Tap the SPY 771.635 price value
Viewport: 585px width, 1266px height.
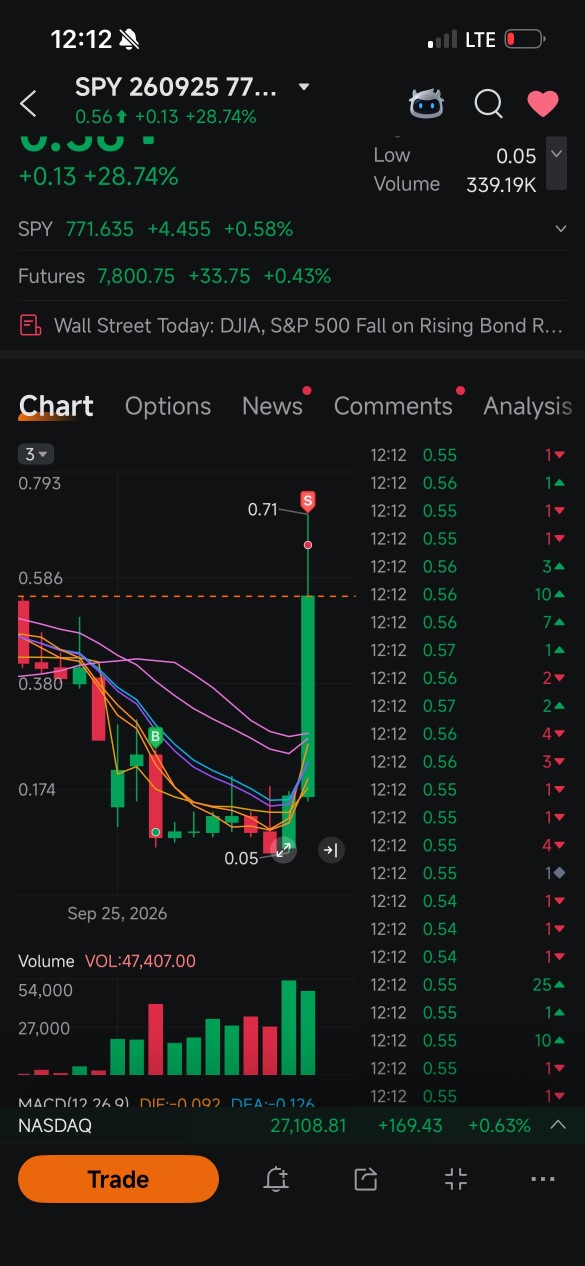100,229
